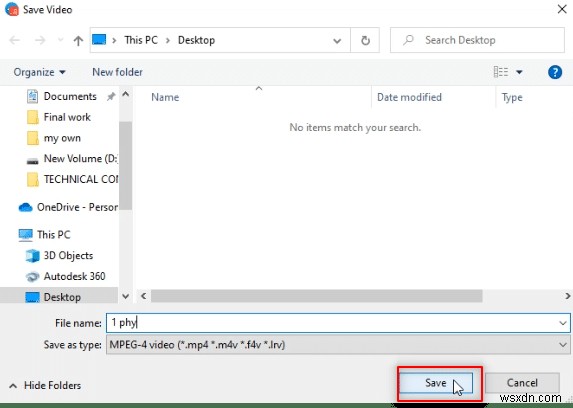The height and width of the screenshot is (408, 573).
Task: Click the Back navigation arrow
Action: 15,40
